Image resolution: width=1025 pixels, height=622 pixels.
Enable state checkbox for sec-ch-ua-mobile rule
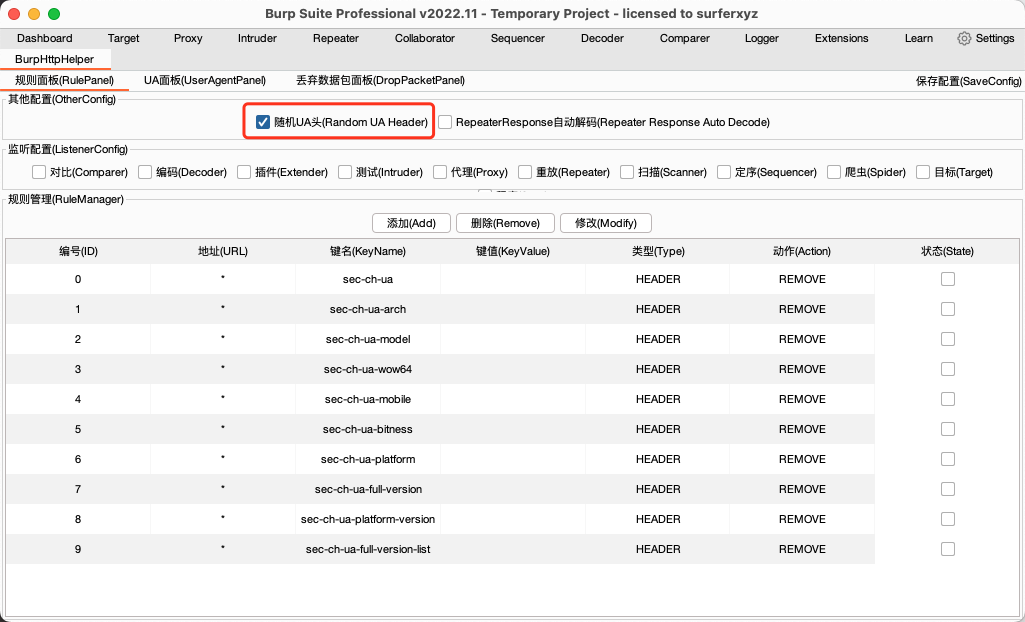click(x=948, y=399)
